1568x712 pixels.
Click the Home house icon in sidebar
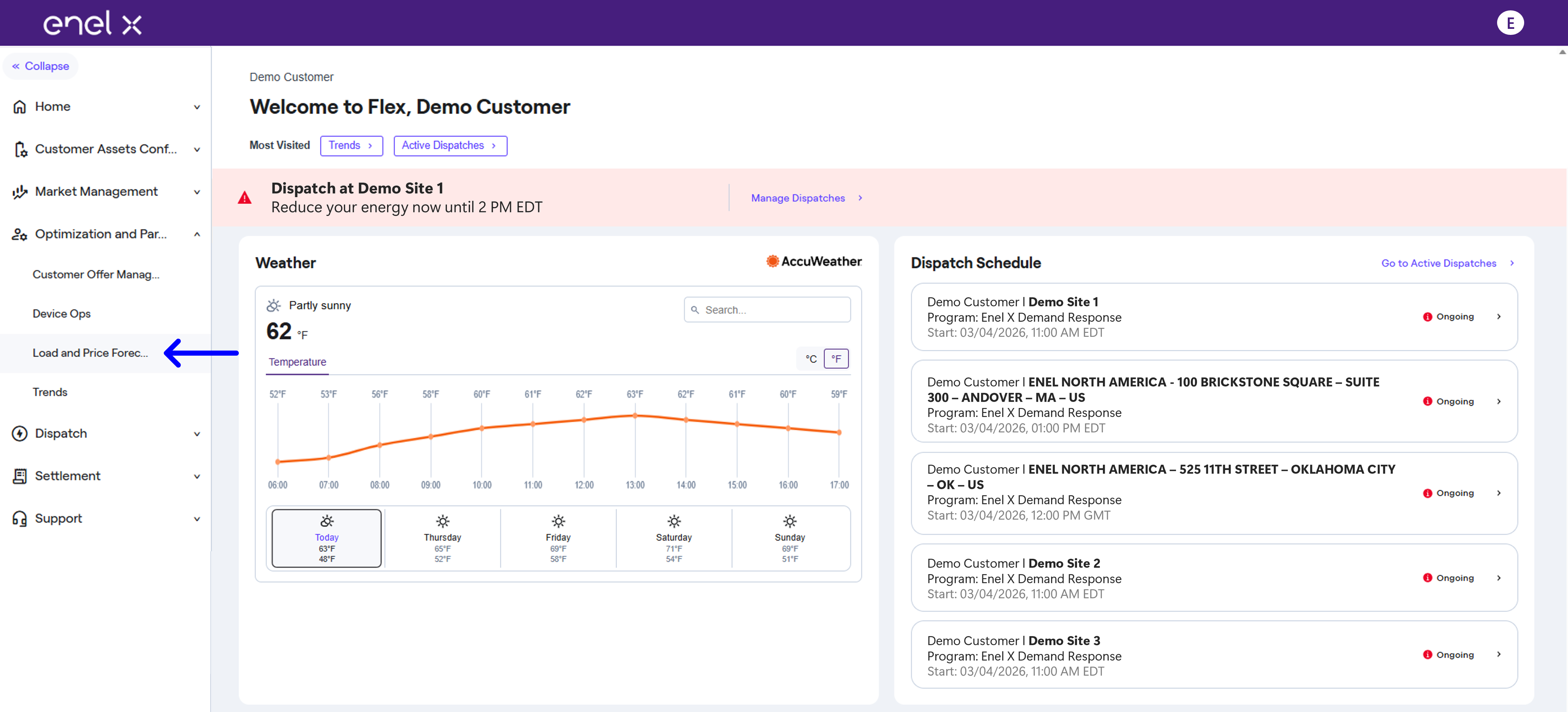[x=20, y=107]
